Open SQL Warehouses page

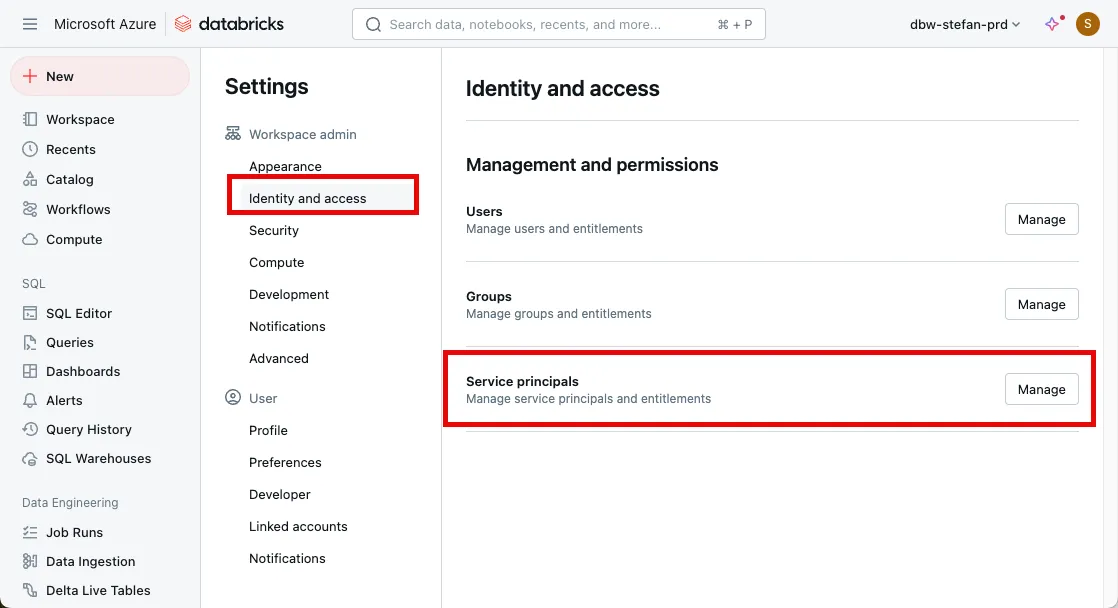(98, 458)
